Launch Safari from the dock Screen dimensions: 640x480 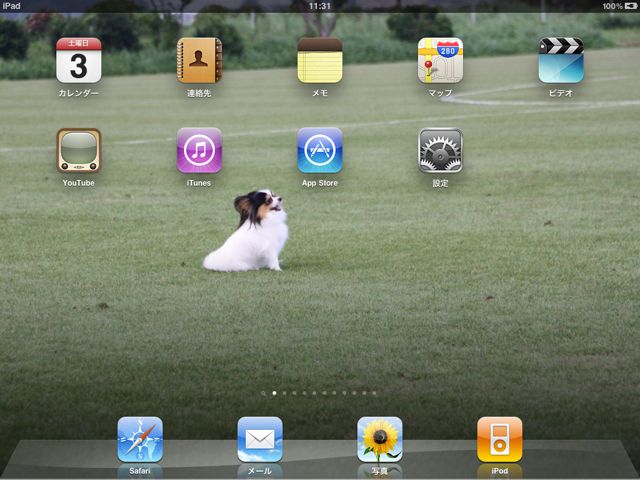coord(140,440)
